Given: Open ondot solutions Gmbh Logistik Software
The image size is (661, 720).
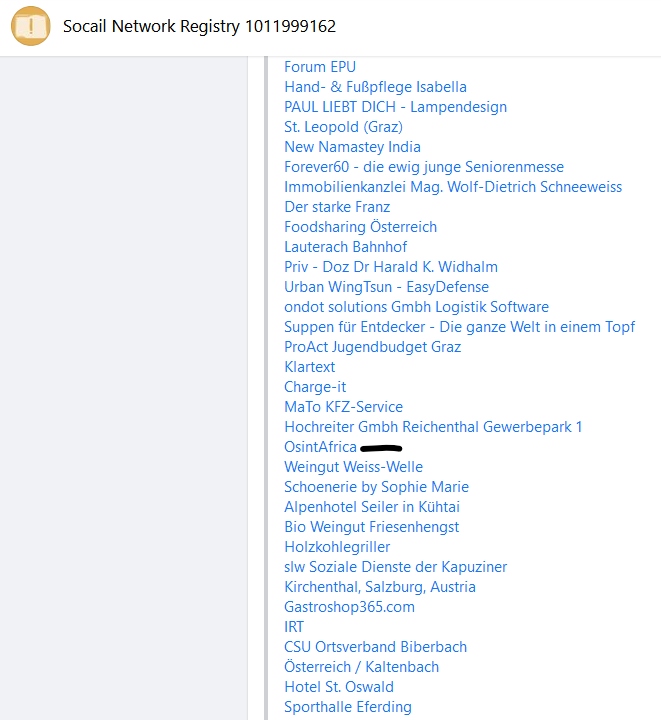Looking at the screenshot, I should coord(416,307).
